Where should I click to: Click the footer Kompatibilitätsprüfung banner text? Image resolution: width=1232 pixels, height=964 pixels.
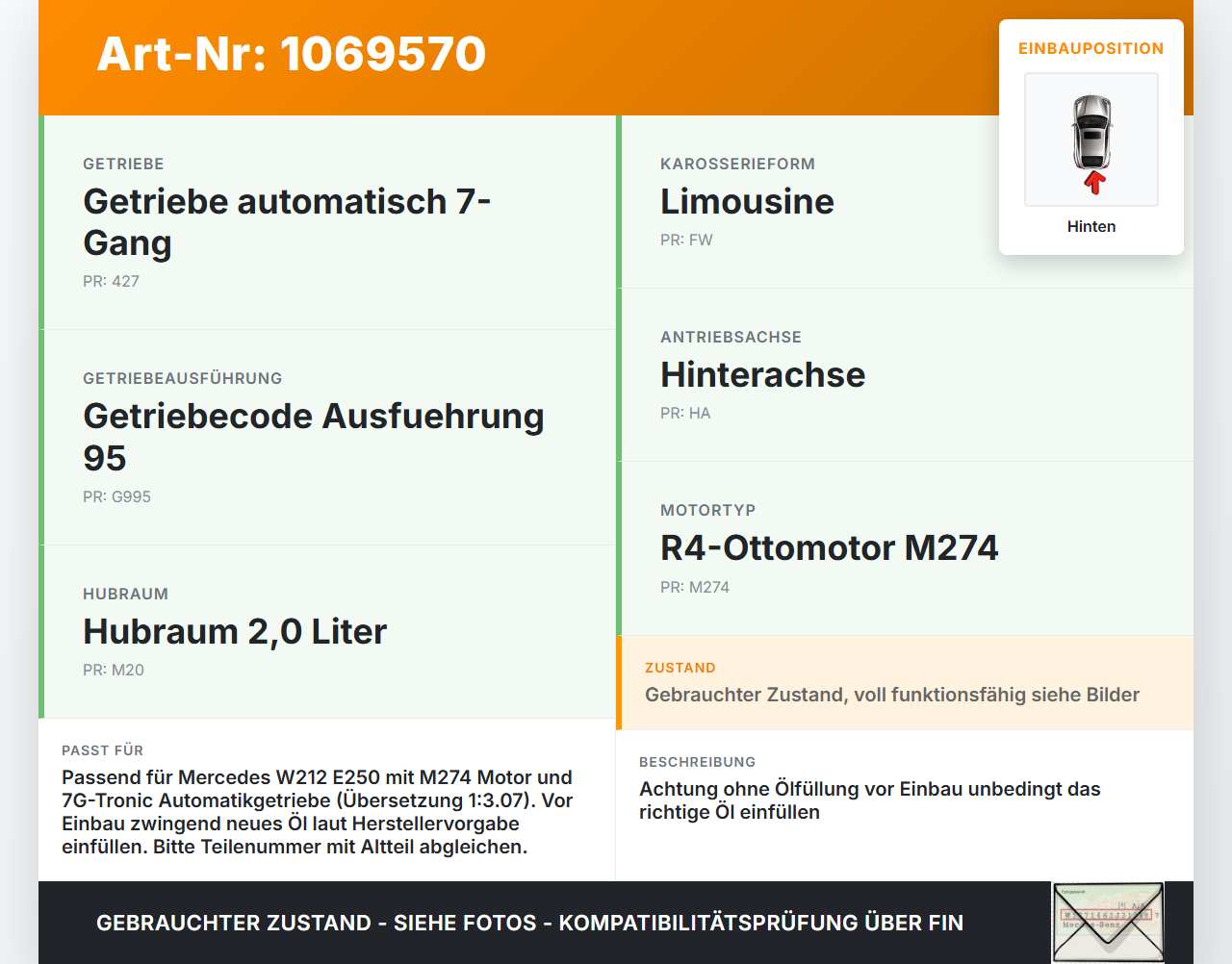(x=529, y=923)
